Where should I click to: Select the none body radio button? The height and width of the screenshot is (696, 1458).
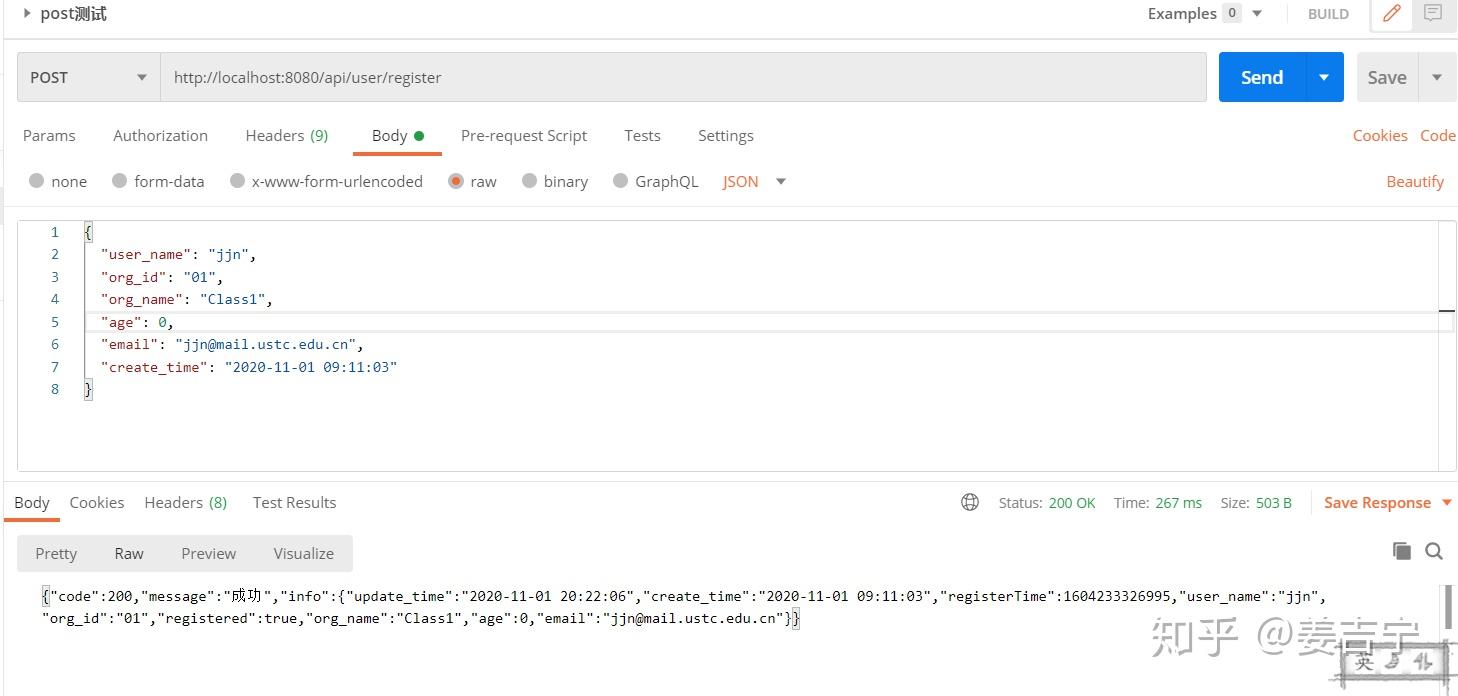[37, 181]
